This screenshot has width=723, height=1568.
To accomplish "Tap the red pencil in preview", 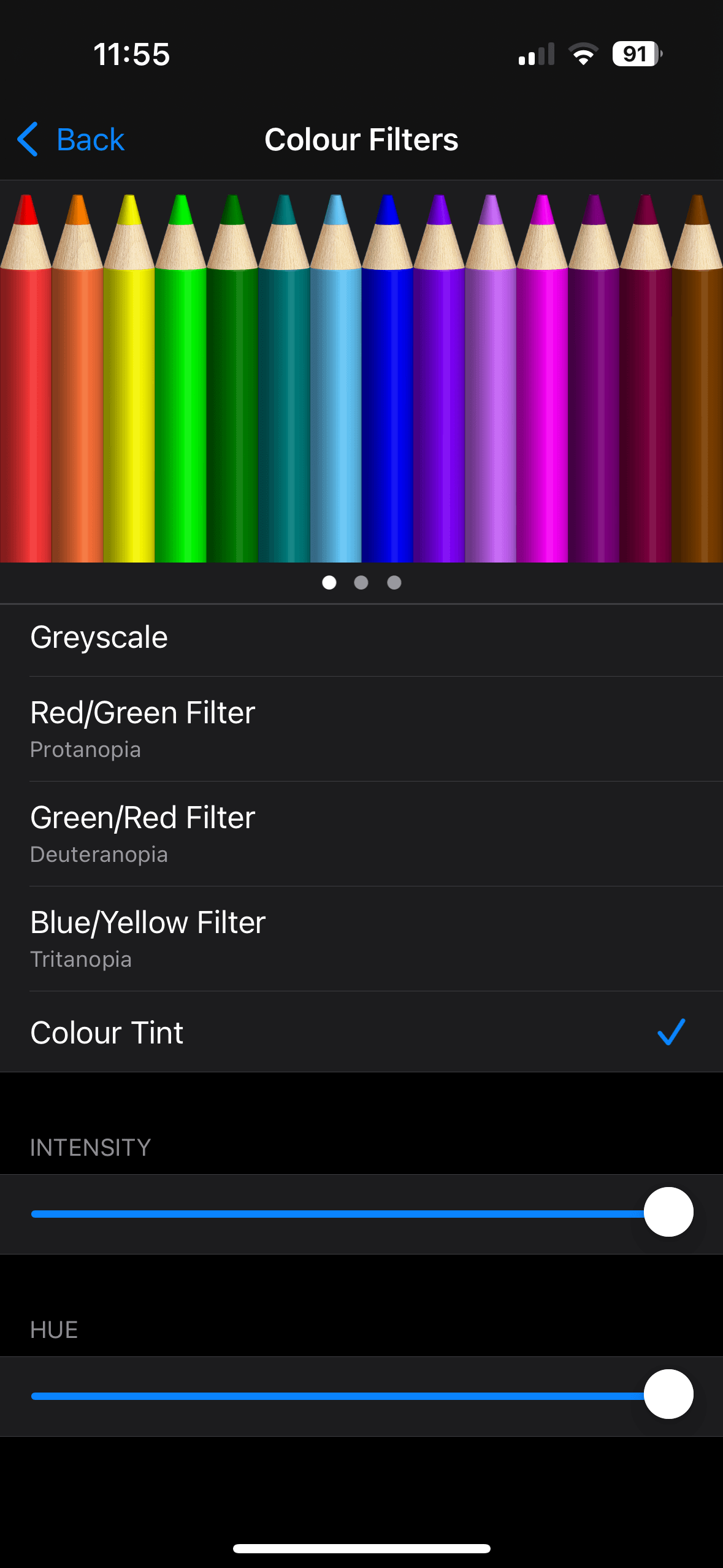I will (x=26, y=399).
